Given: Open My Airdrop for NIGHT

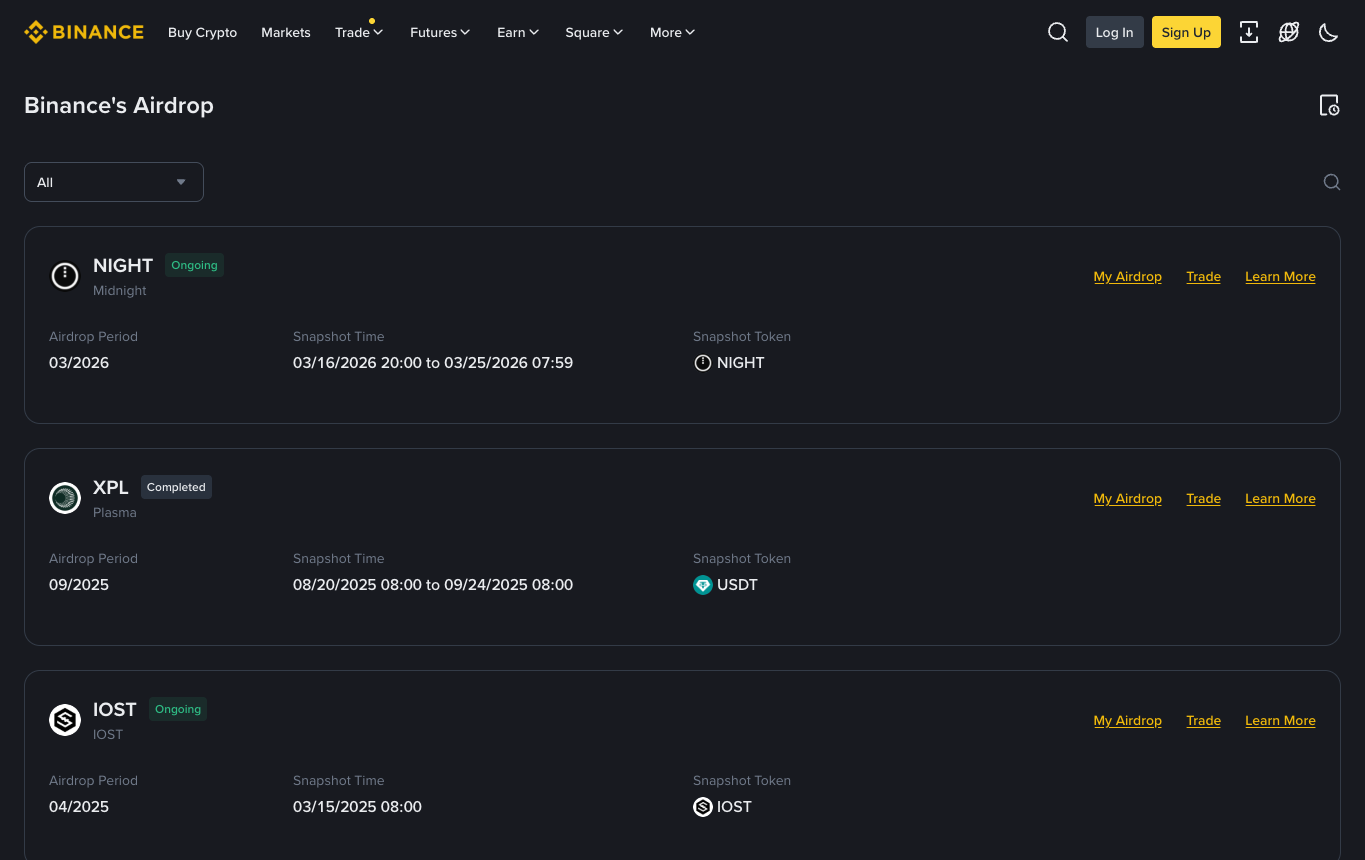Looking at the screenshot, I should (1128, 277).
